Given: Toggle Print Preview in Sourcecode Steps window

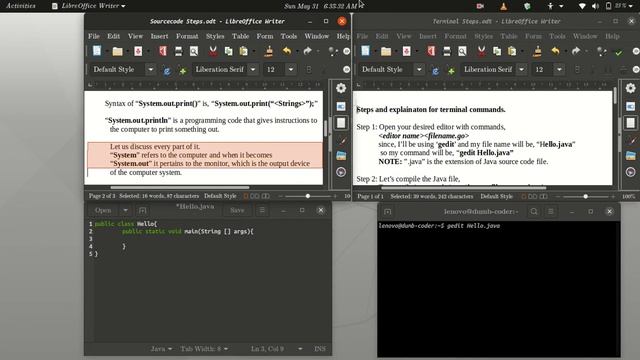Looking at the screenshot, I should [x=194, y=51].
